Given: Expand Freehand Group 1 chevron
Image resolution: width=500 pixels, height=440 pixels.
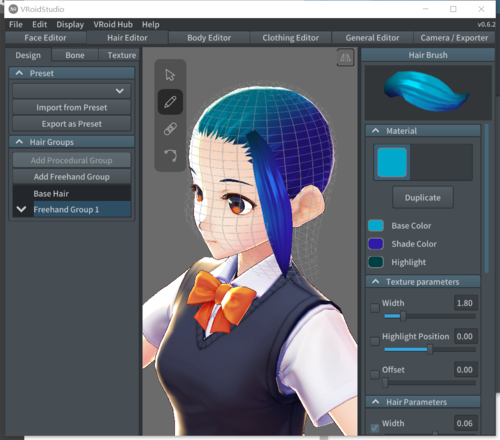Looking at the screenshot, I should coord(21,209).
